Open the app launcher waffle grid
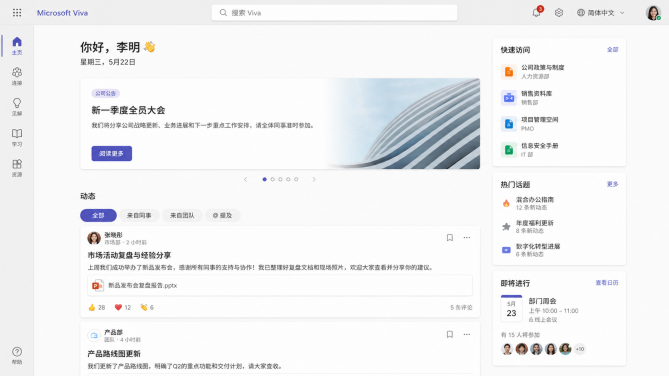 17,13
